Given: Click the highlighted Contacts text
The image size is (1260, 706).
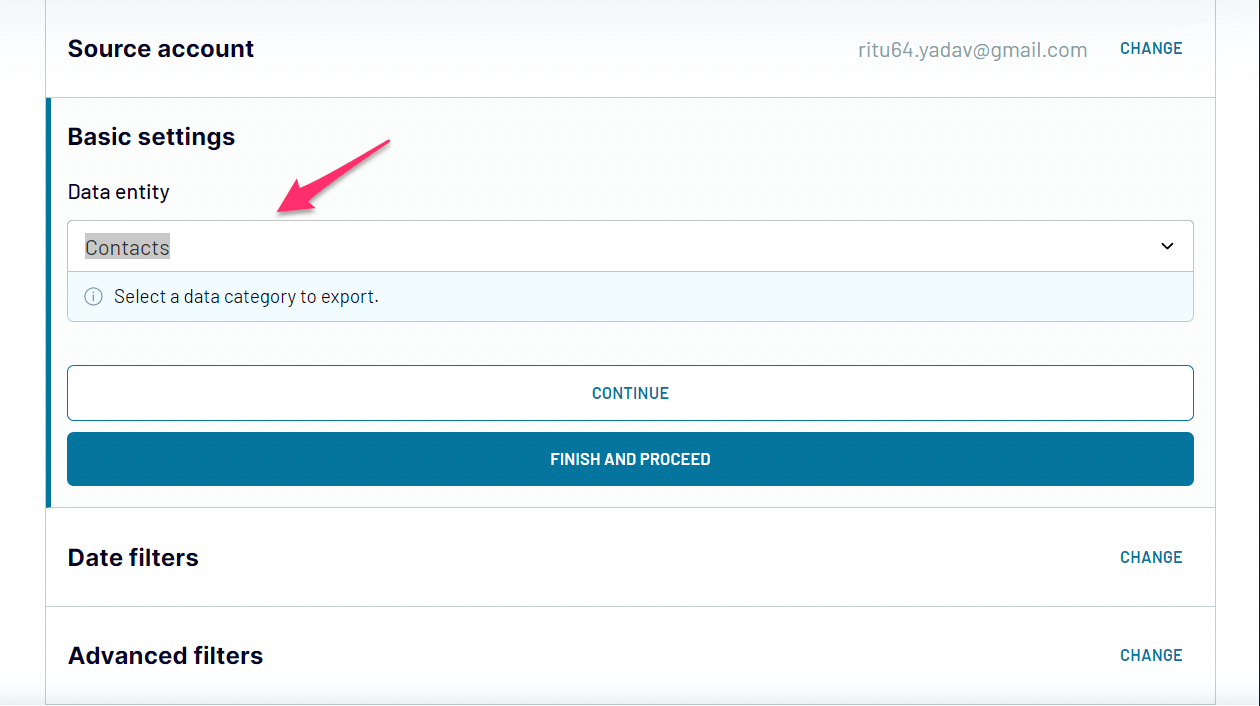Looking at the screenshot, I should (127, 247).
